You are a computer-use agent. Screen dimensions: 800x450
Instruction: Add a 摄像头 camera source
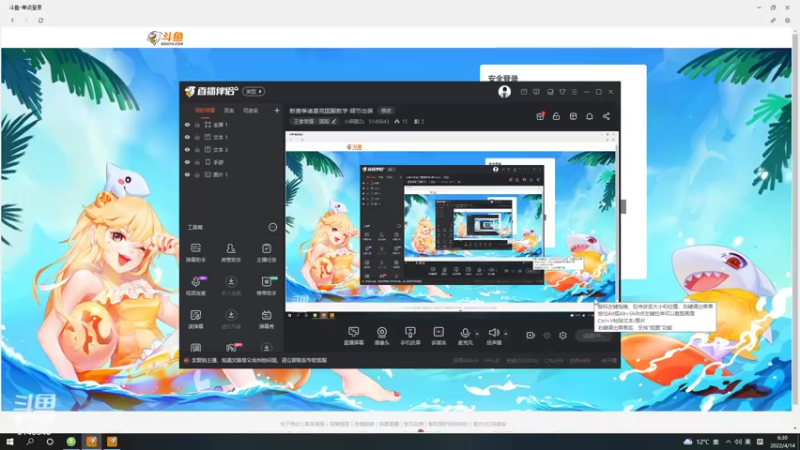pos(382,336)
